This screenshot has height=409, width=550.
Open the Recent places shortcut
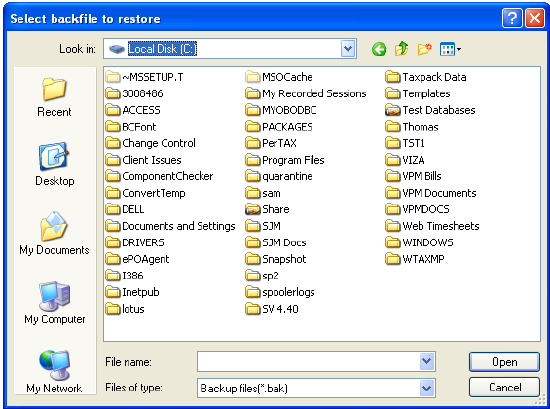54,97
